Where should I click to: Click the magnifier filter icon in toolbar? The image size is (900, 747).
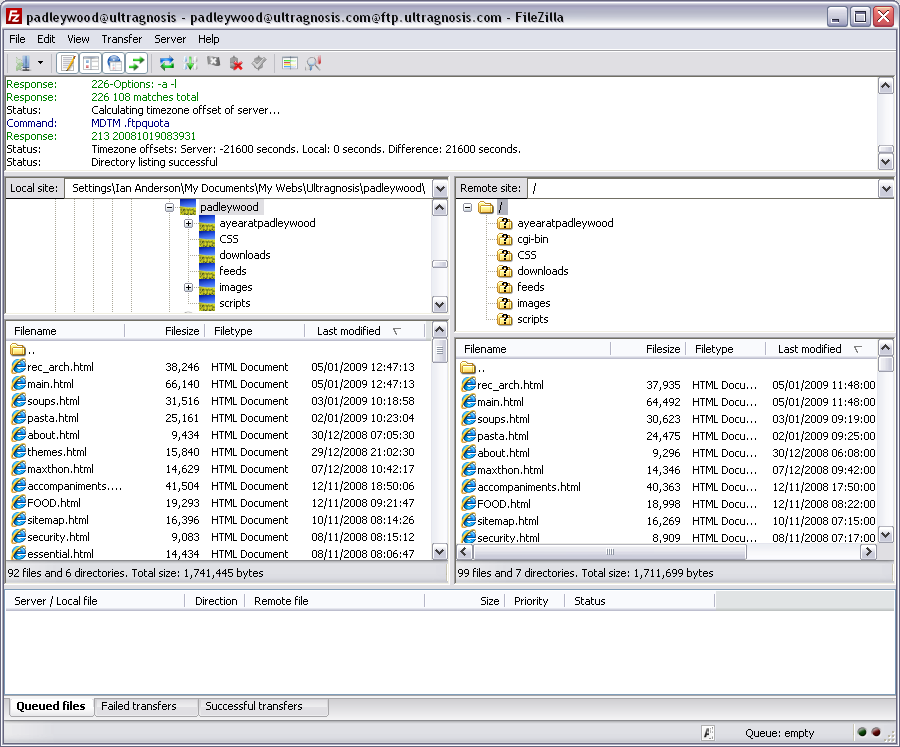[x=314, y=63]
